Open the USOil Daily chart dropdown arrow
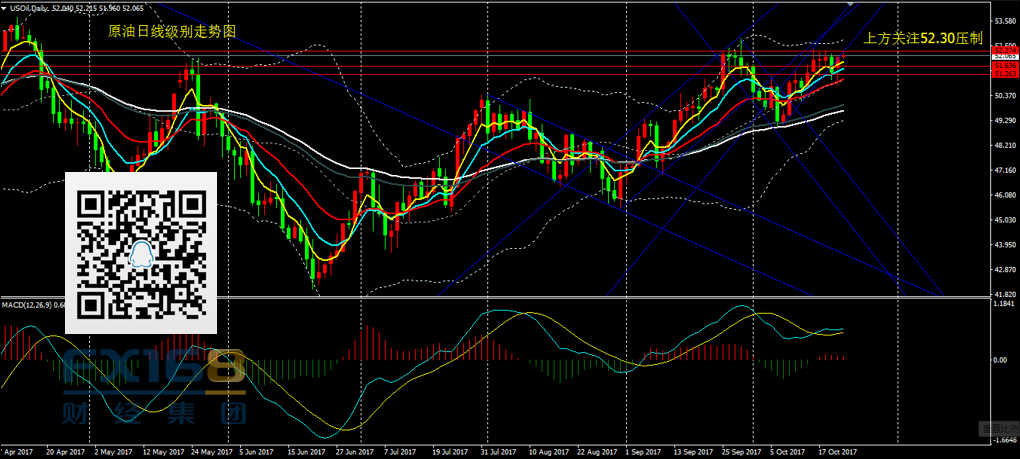 5,7
